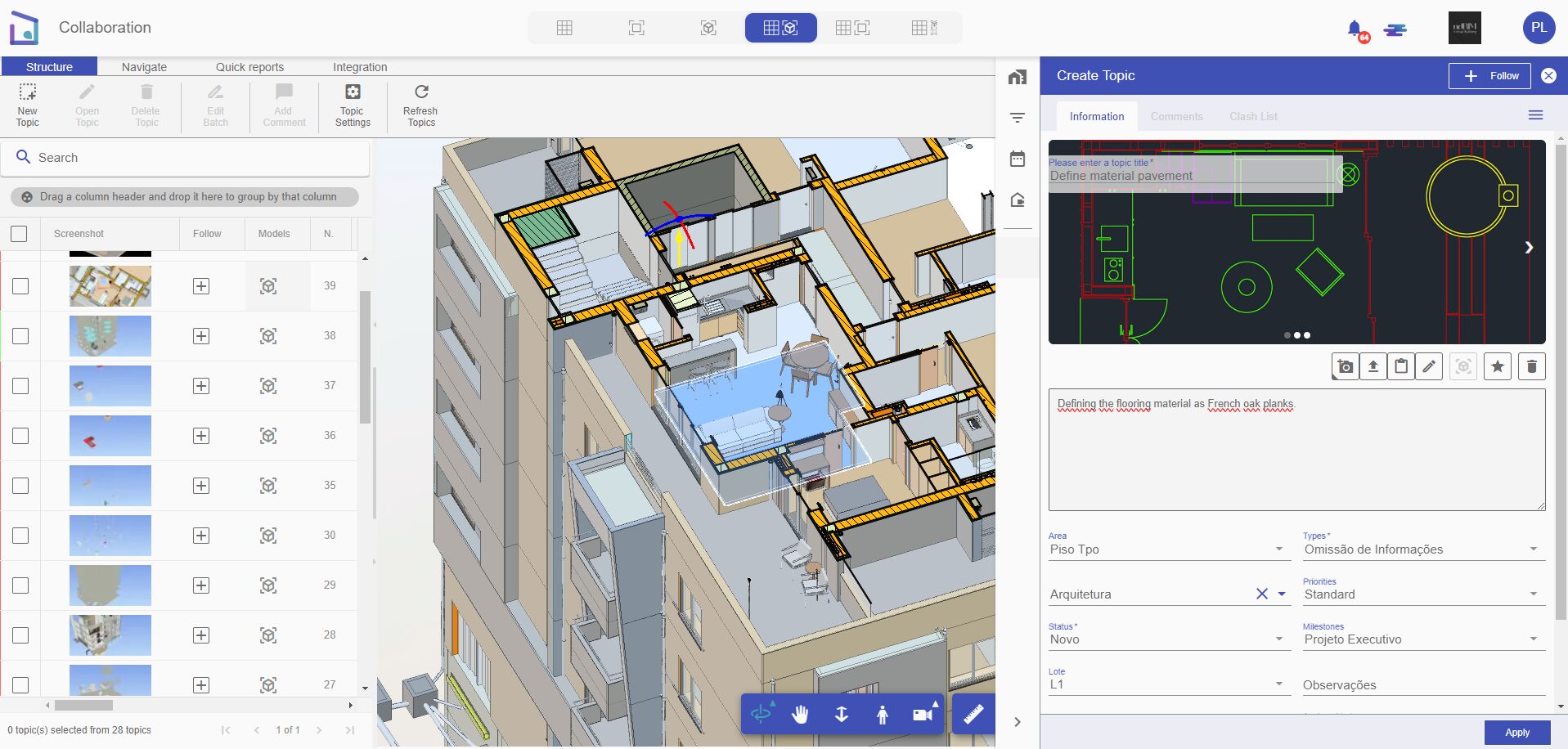The height and width of the screenshot is (749, 1568).
Task: Delete the screenshot using the trash icon
Action: click(x=1532, y=366)
